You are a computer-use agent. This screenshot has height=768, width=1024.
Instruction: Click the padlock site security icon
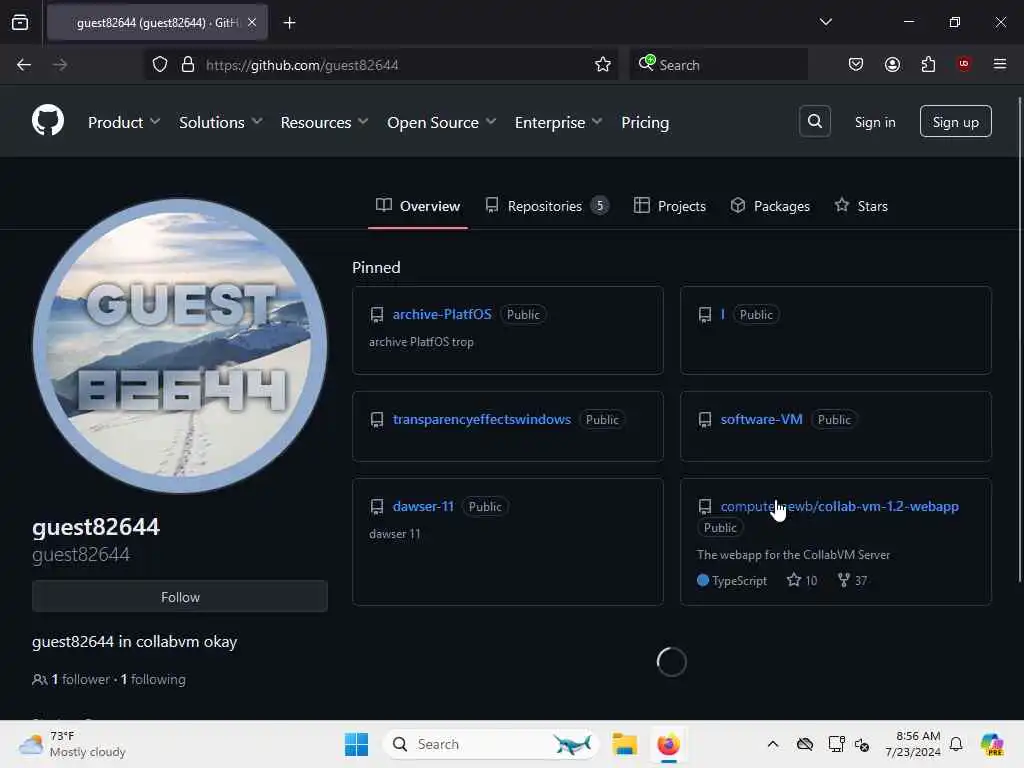coord(188,65)
